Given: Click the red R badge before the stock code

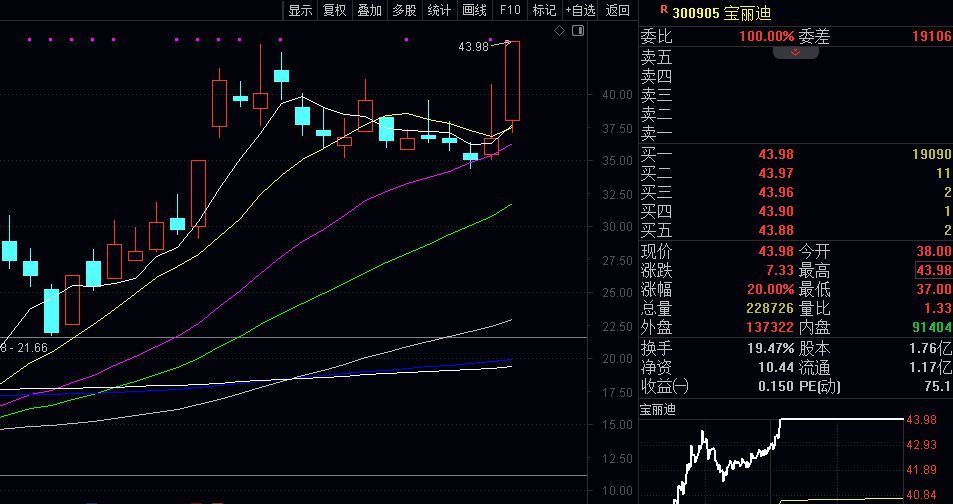Looking at the screenshot, I should point(663,10).
